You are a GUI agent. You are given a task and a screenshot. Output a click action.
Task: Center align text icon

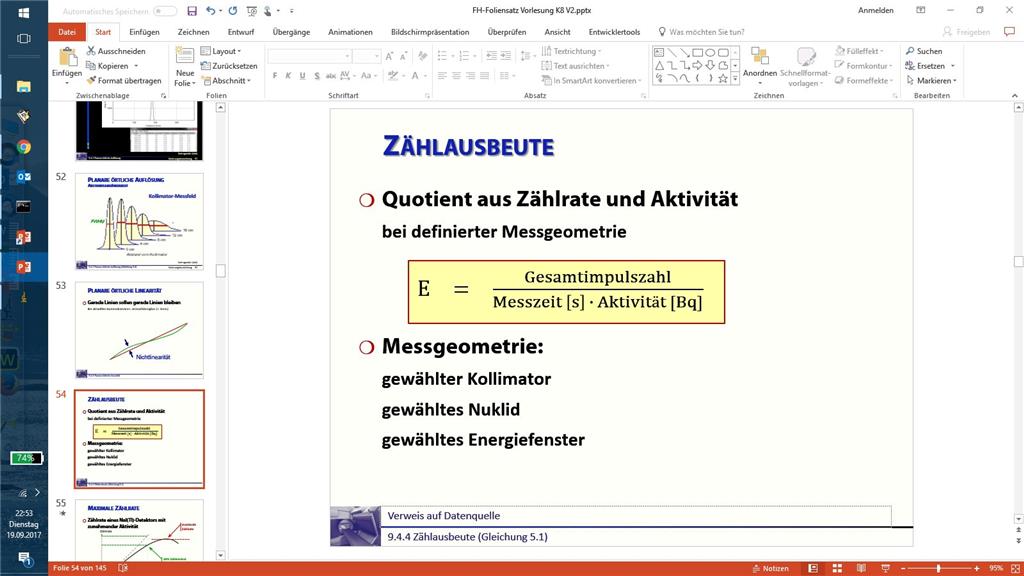coord(456,76)
